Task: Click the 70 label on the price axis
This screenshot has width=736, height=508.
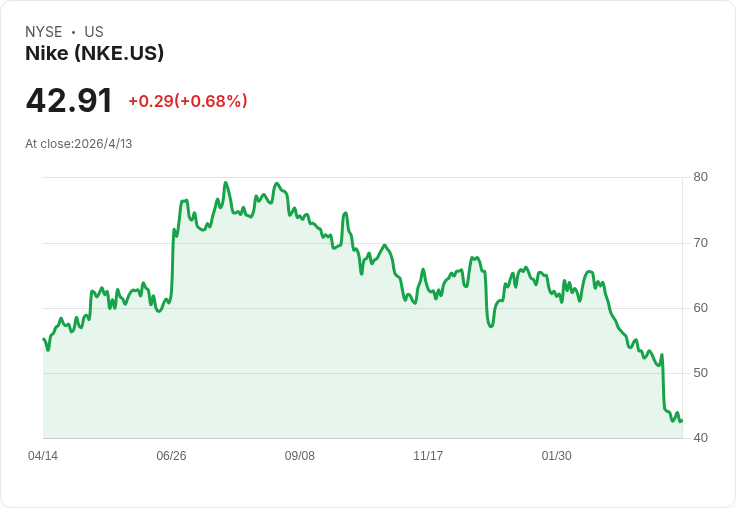Action: coord(701,243)
